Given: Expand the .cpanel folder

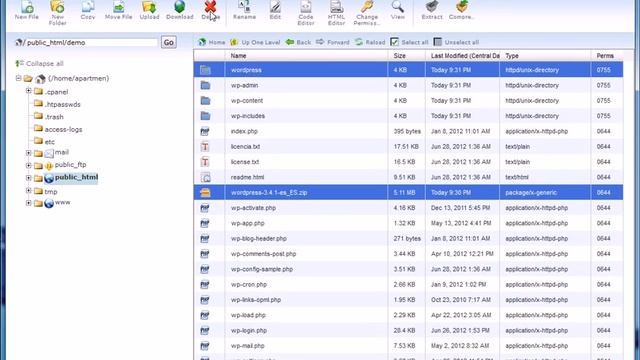Looking at the screenshot, I should 29,91.
